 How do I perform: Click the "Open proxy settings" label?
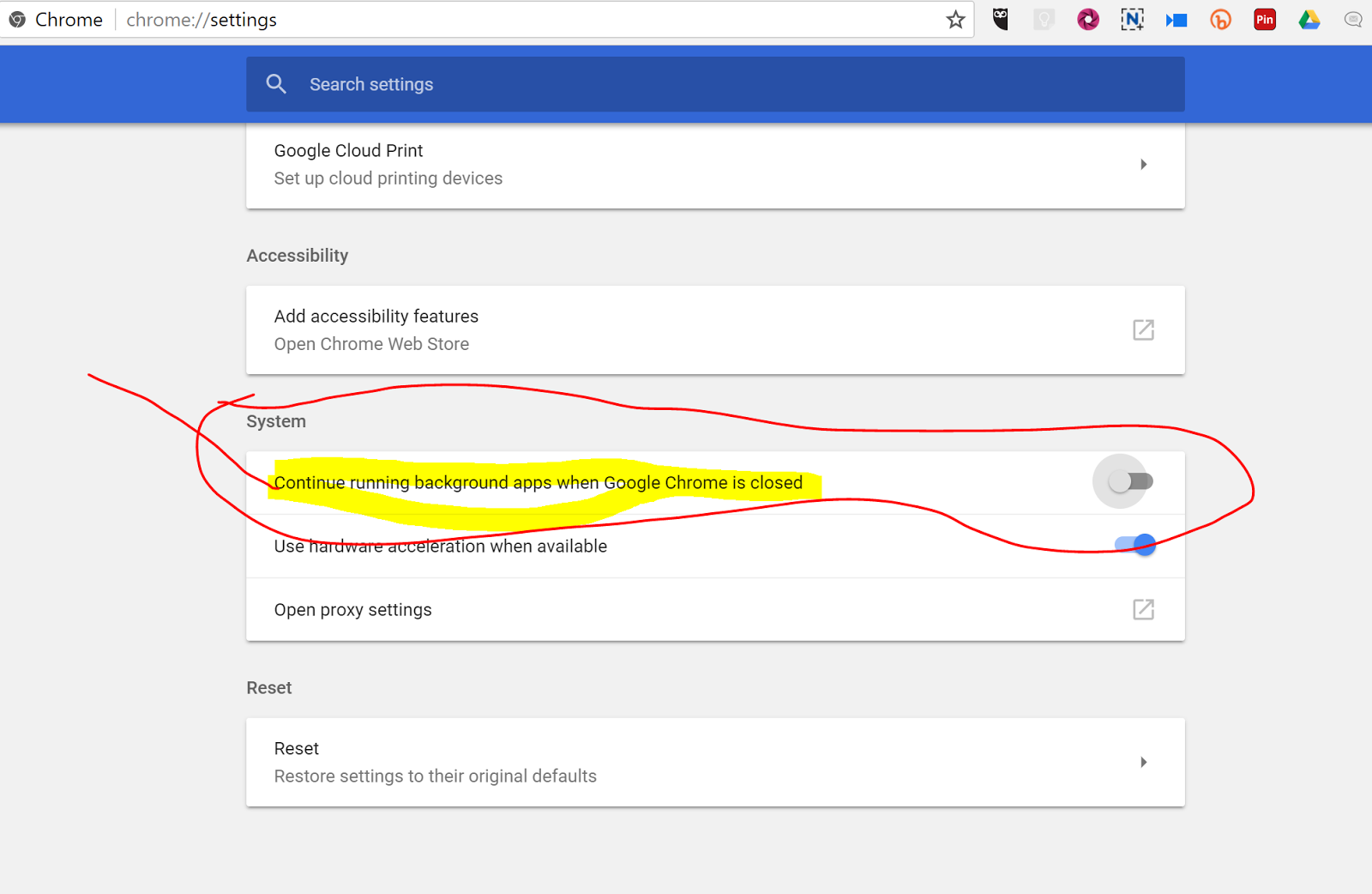[353, 610]
